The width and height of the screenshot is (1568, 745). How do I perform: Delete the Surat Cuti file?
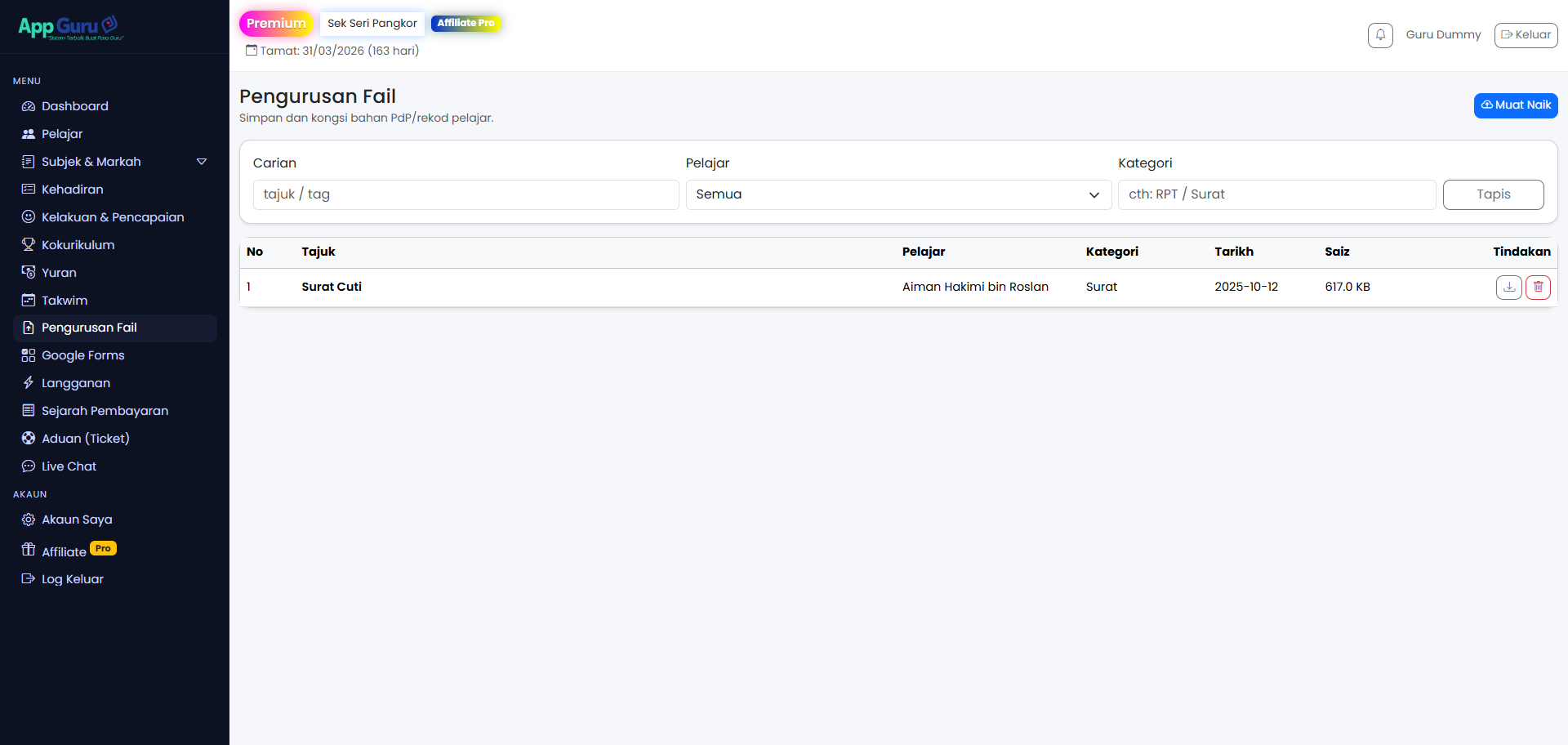1538,287
